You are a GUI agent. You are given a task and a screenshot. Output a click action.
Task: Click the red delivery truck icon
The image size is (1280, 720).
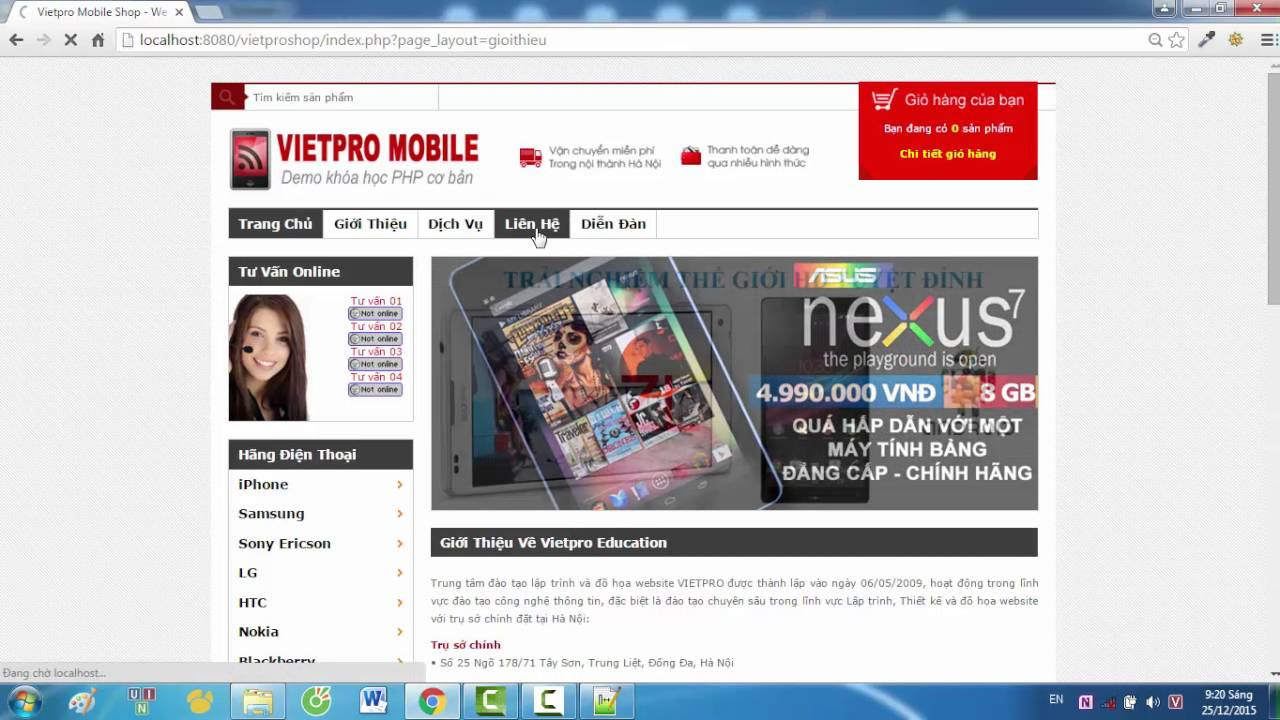point(530,157)
